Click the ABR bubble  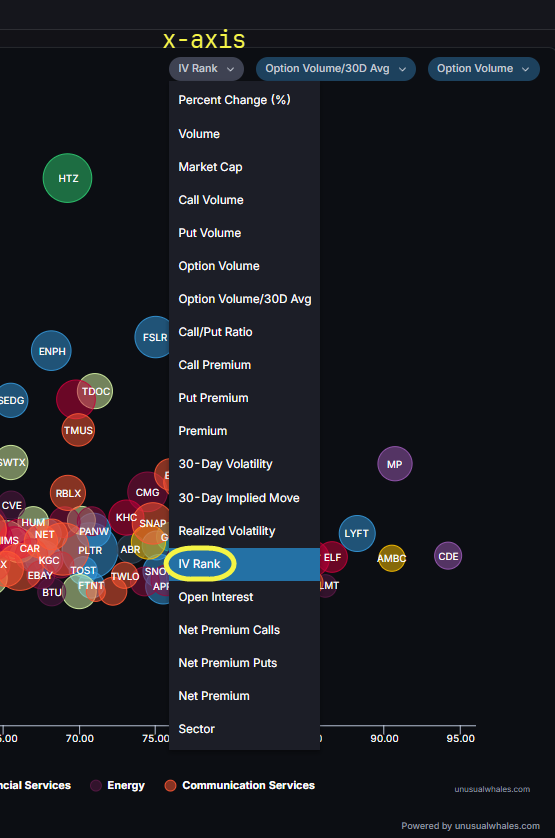tap(130, 549)
